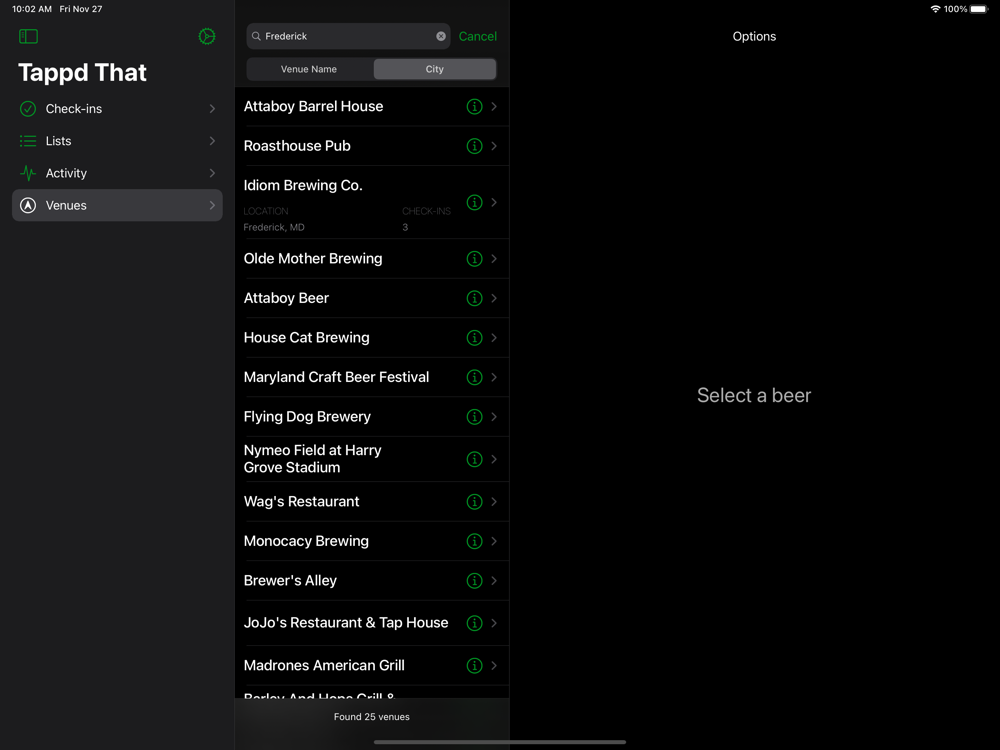The image size is (1000, 750).
Task: Clear the Frederick search text
Action: pos(441,36)
